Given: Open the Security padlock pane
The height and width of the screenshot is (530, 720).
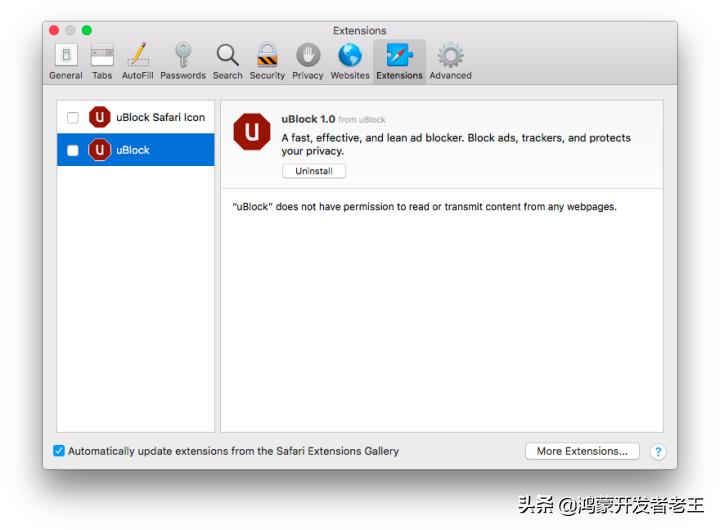Looking at the screenshot, I should (267, 62).
